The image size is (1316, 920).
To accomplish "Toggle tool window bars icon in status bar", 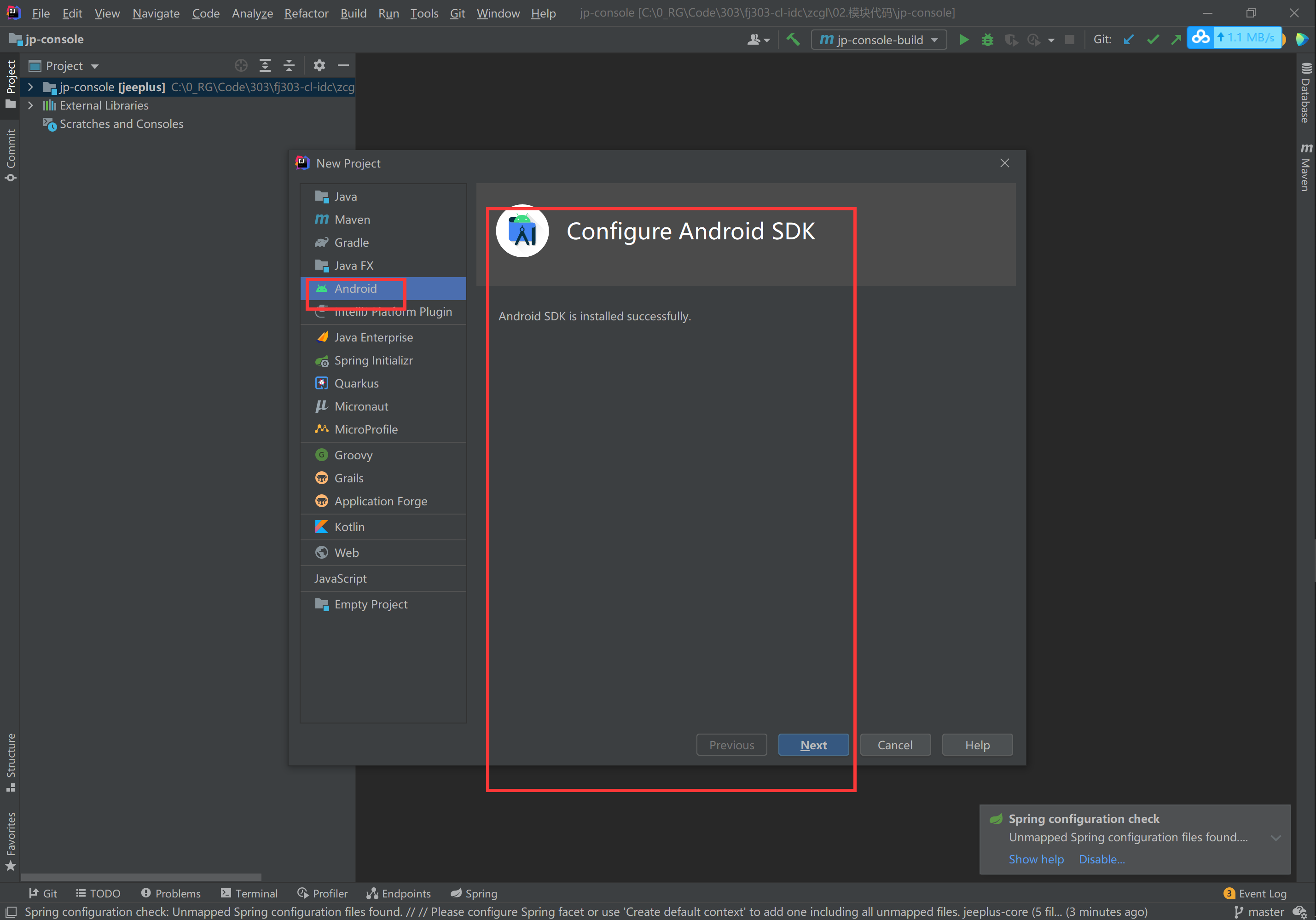I will 11,911.
